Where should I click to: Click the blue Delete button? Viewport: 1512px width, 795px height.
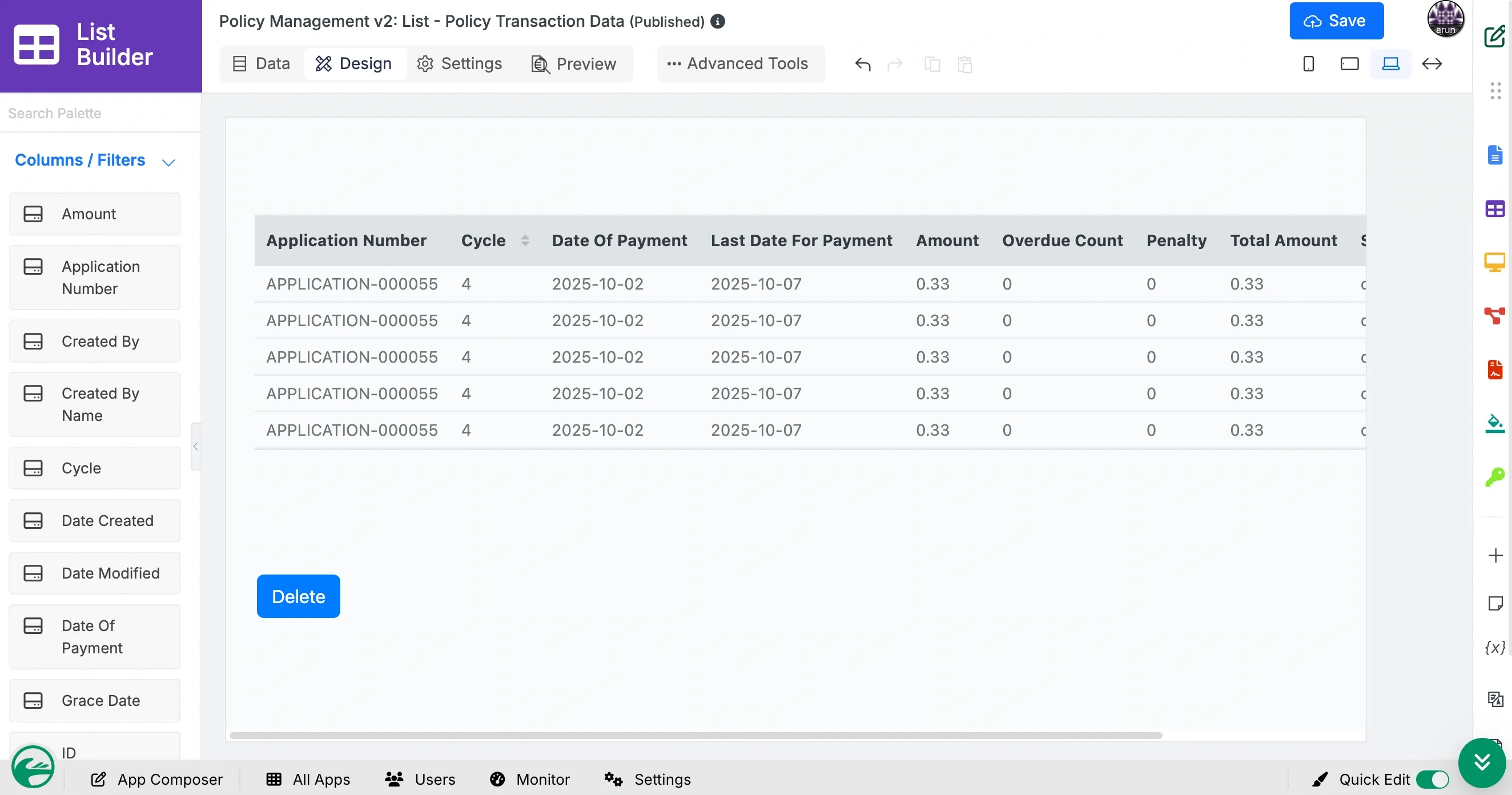click(x=298, y=596)
